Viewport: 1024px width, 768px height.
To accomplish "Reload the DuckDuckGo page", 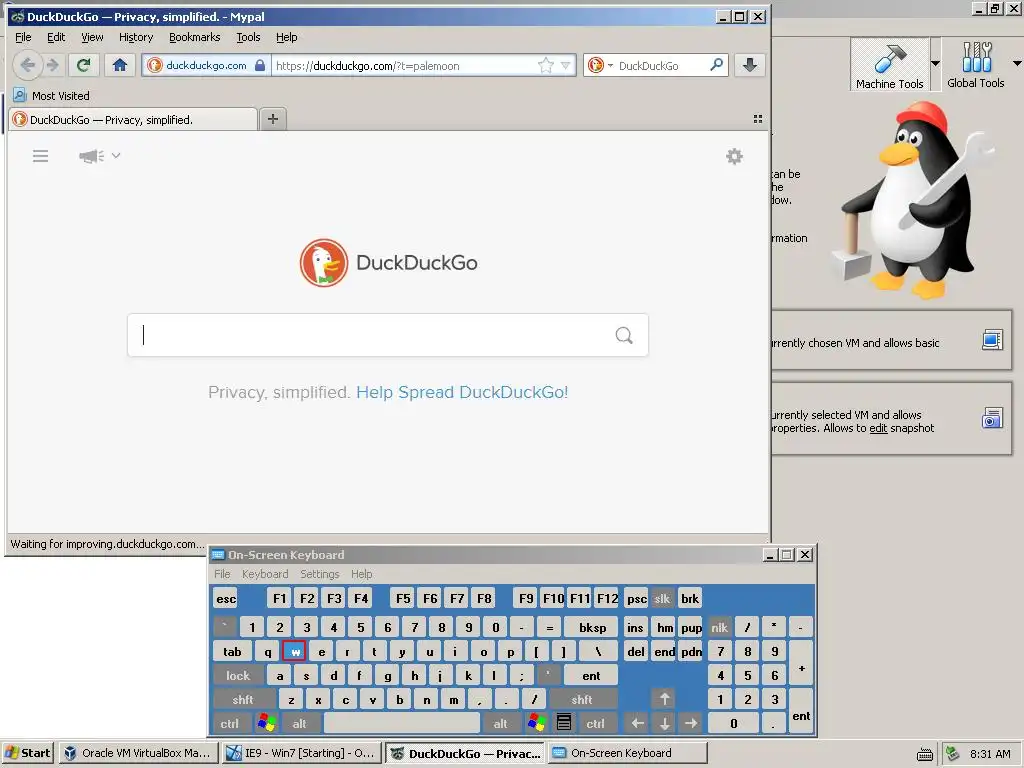I will [x=83, y=65].
